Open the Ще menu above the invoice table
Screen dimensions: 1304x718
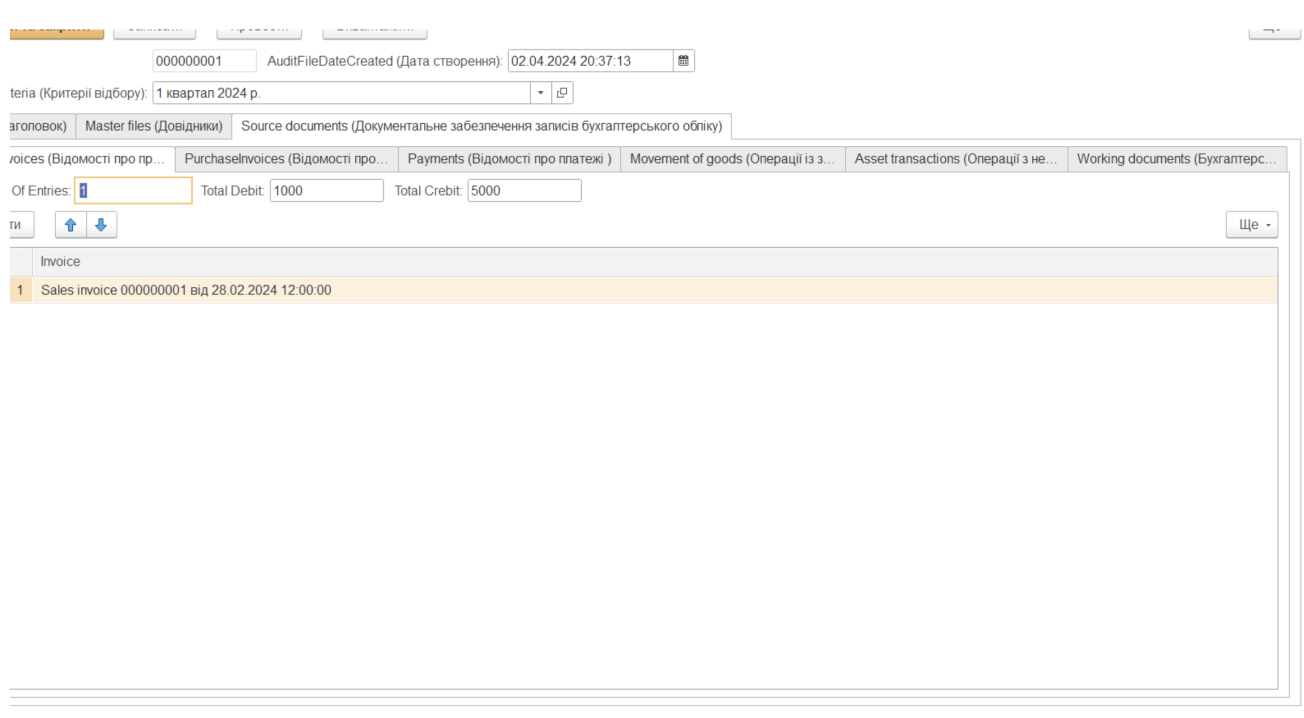[x=1252, y=225]
